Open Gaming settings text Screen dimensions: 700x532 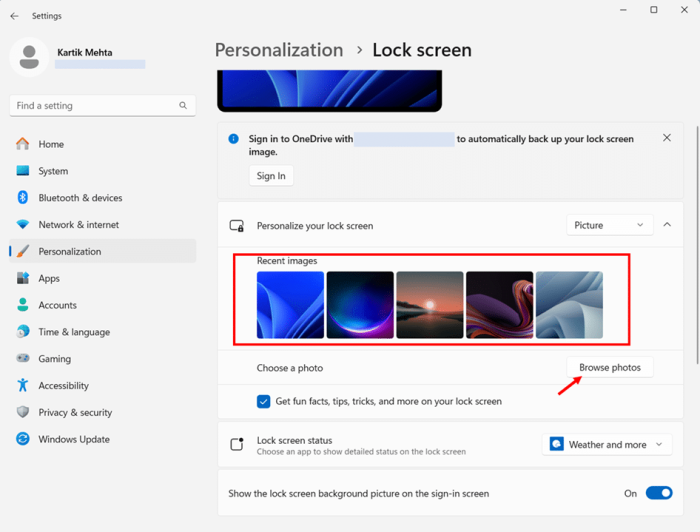[x=54, y=359]
